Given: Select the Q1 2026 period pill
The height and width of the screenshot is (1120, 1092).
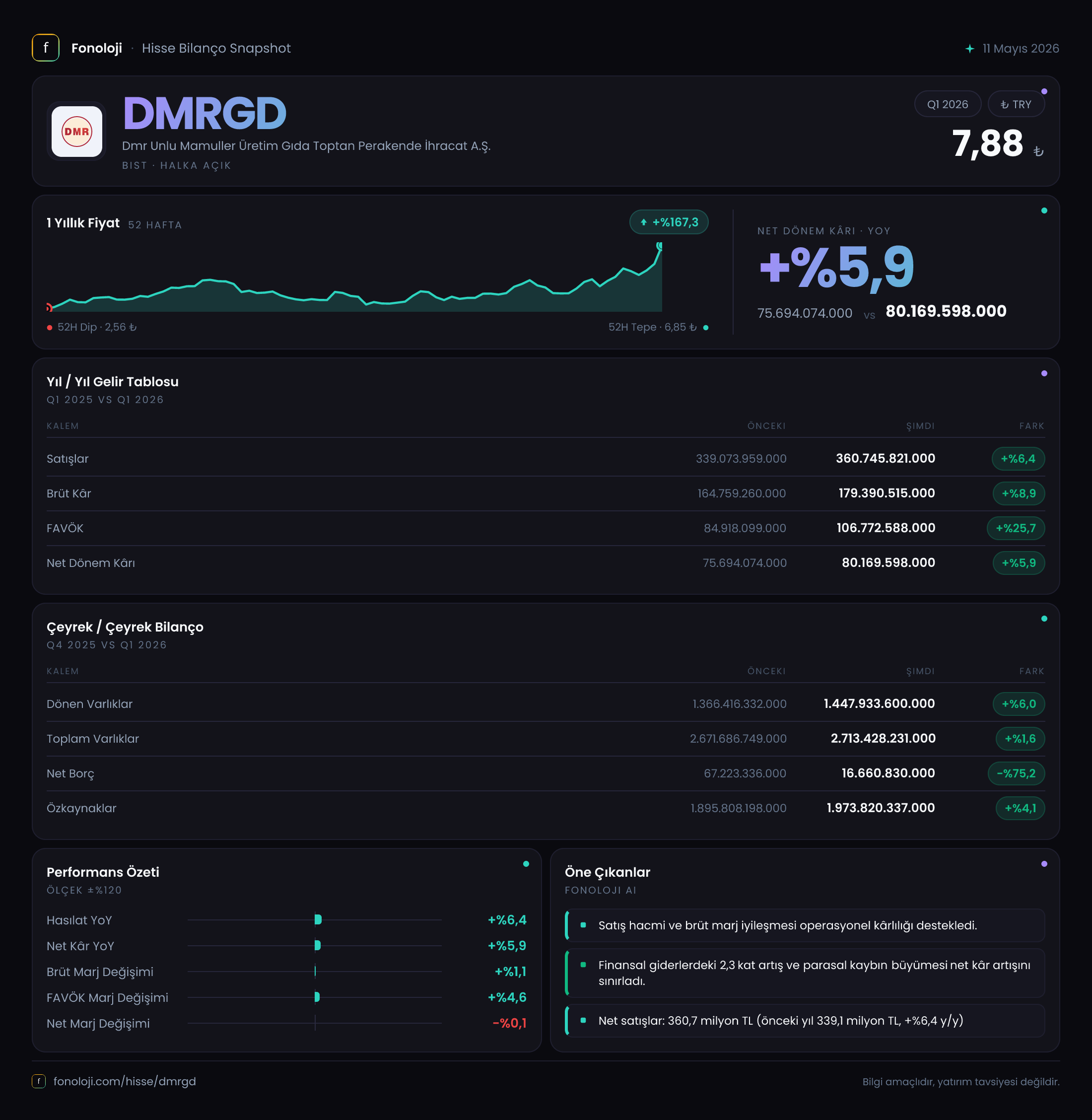Looking at the screenshot, I should click(948, 104).
